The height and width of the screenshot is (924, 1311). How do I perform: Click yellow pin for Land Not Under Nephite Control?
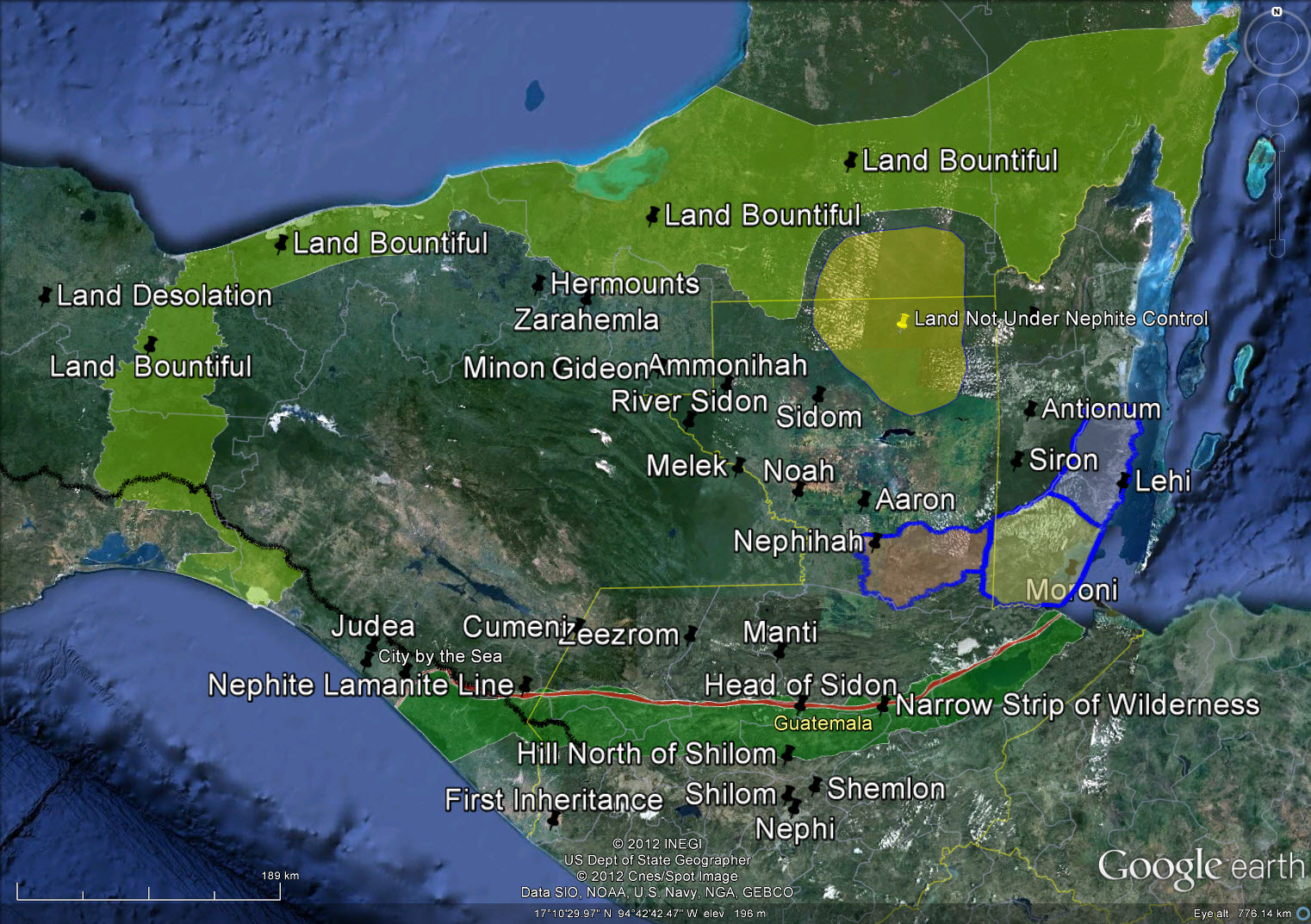click(902, 321)
